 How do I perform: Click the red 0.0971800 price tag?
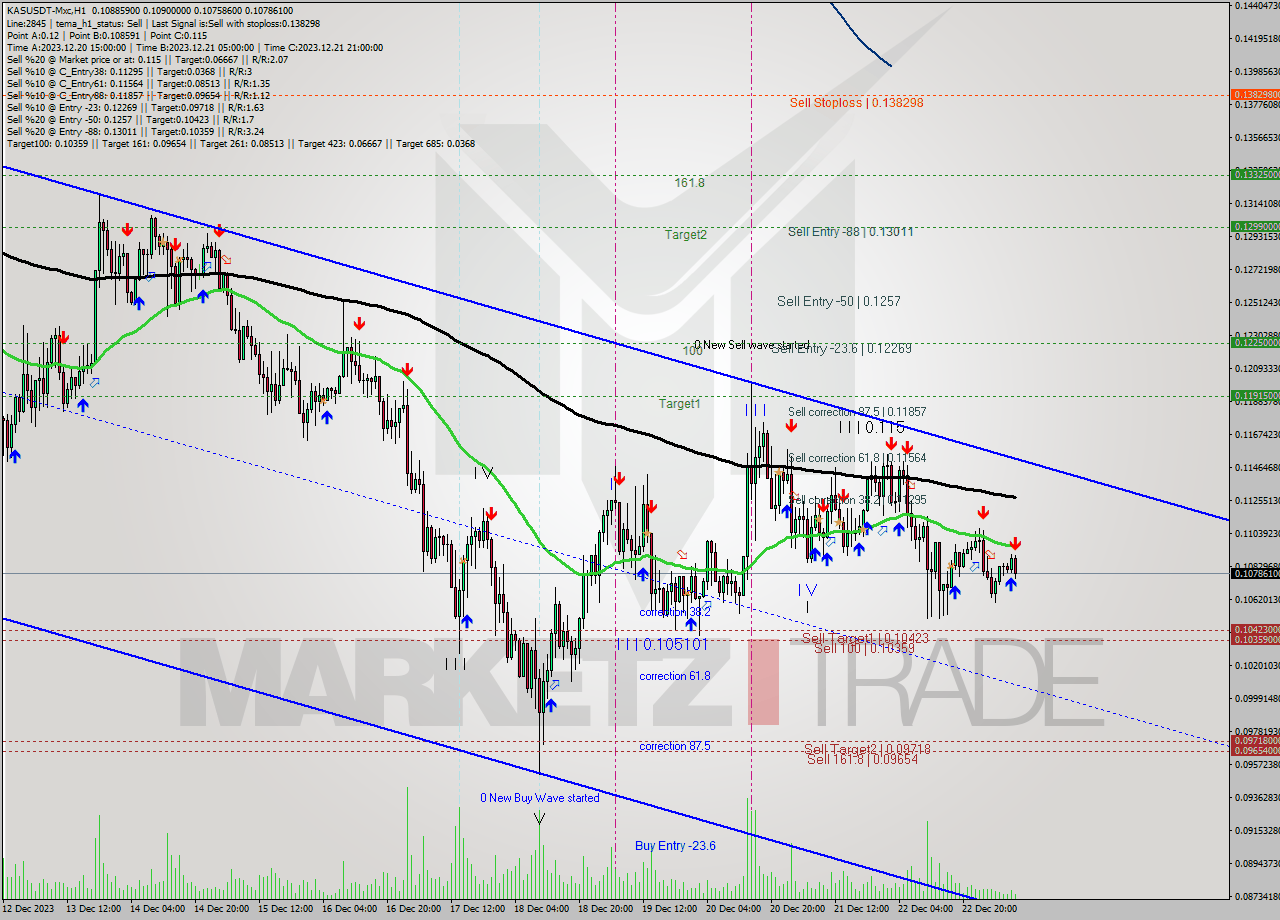[1255, 741]
